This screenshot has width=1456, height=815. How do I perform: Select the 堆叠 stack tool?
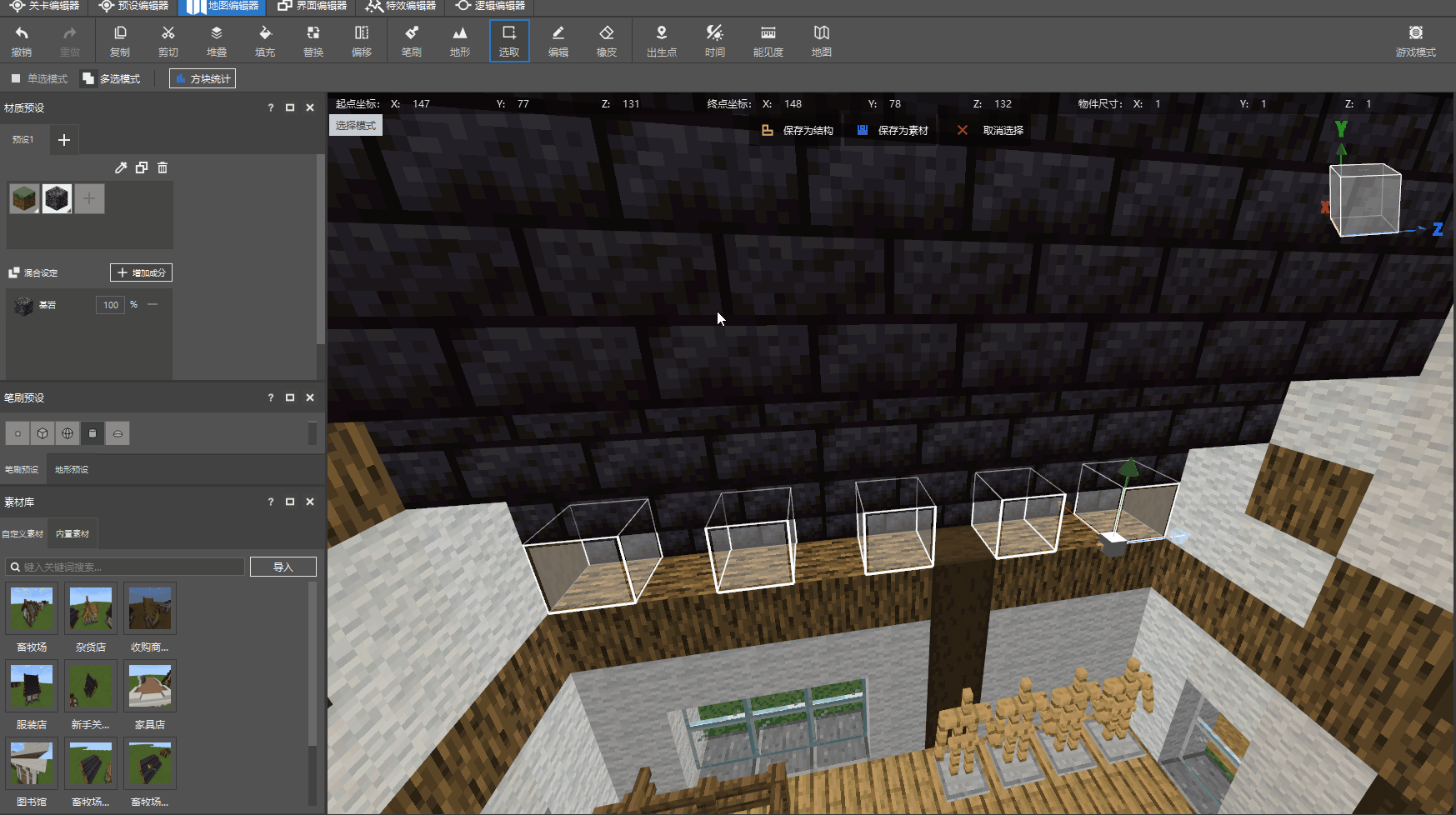217,40
